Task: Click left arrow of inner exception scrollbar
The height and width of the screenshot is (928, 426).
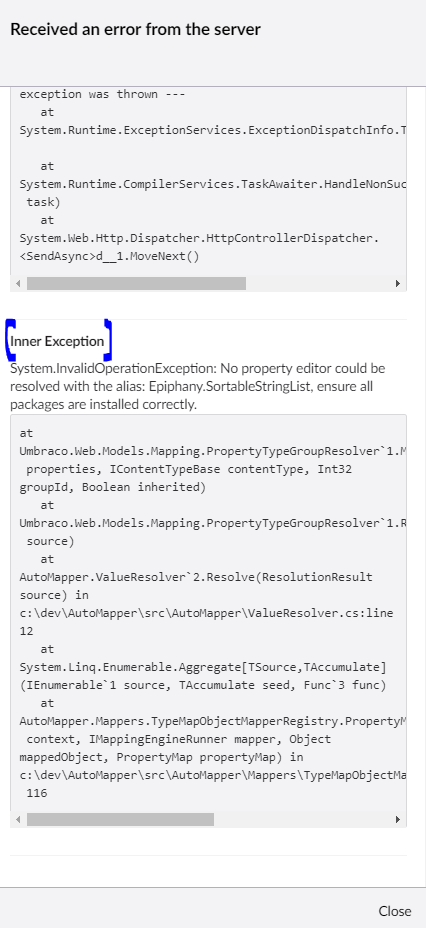Action: tap(18, 820)
